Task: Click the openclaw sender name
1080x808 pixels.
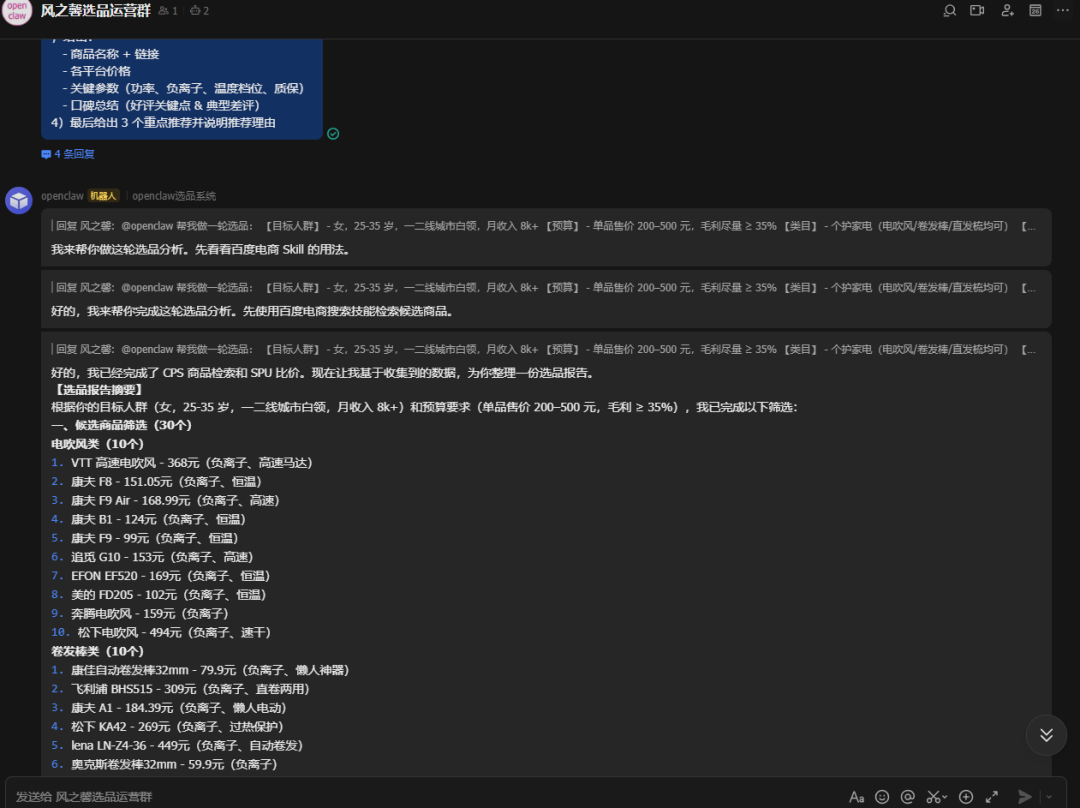Action: [x=62, y=196]
